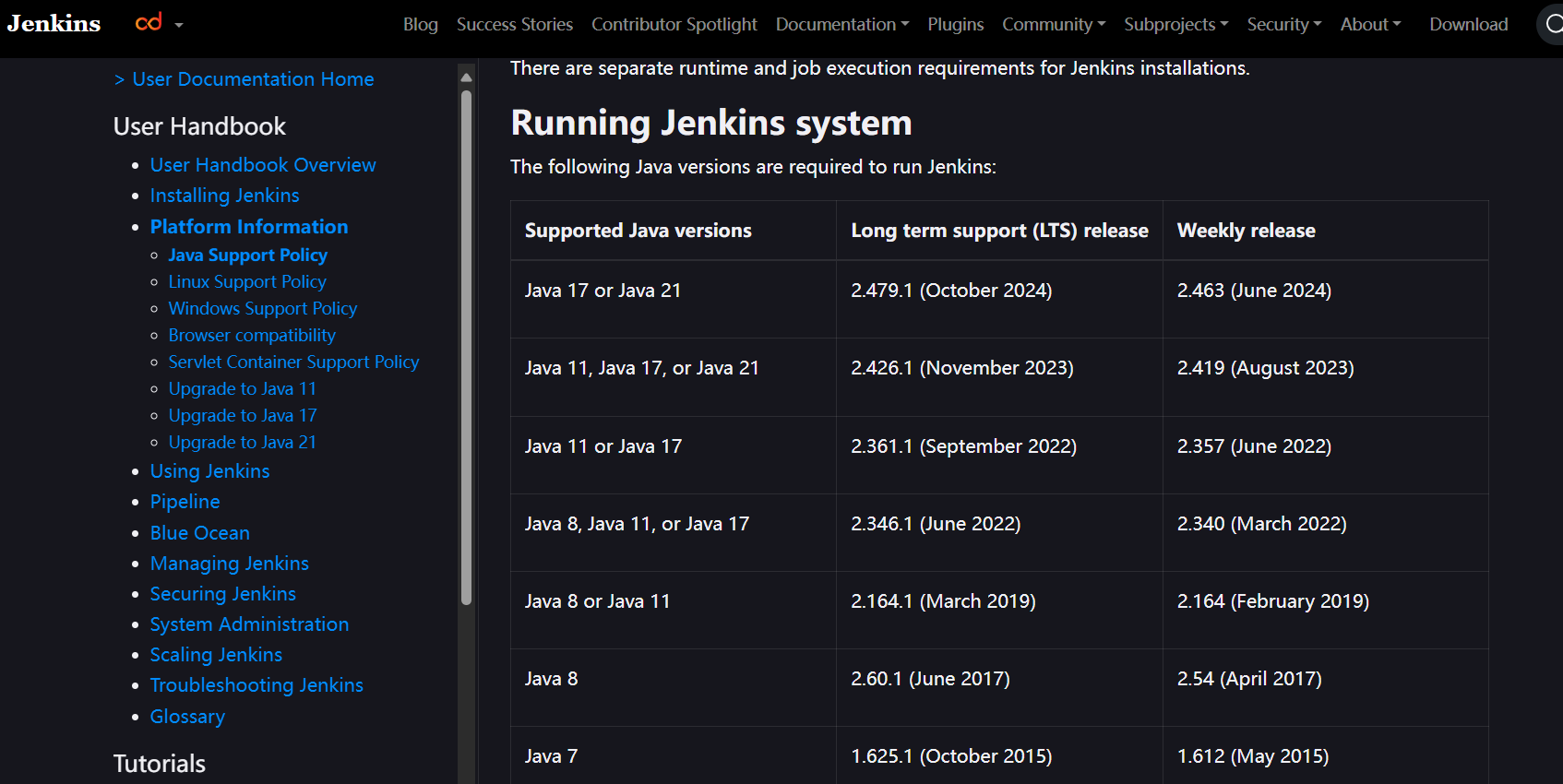Click the sidebar scrollbar up arrow
The width and height of the screenshot is (1563, 784).
tap(466, 77)
